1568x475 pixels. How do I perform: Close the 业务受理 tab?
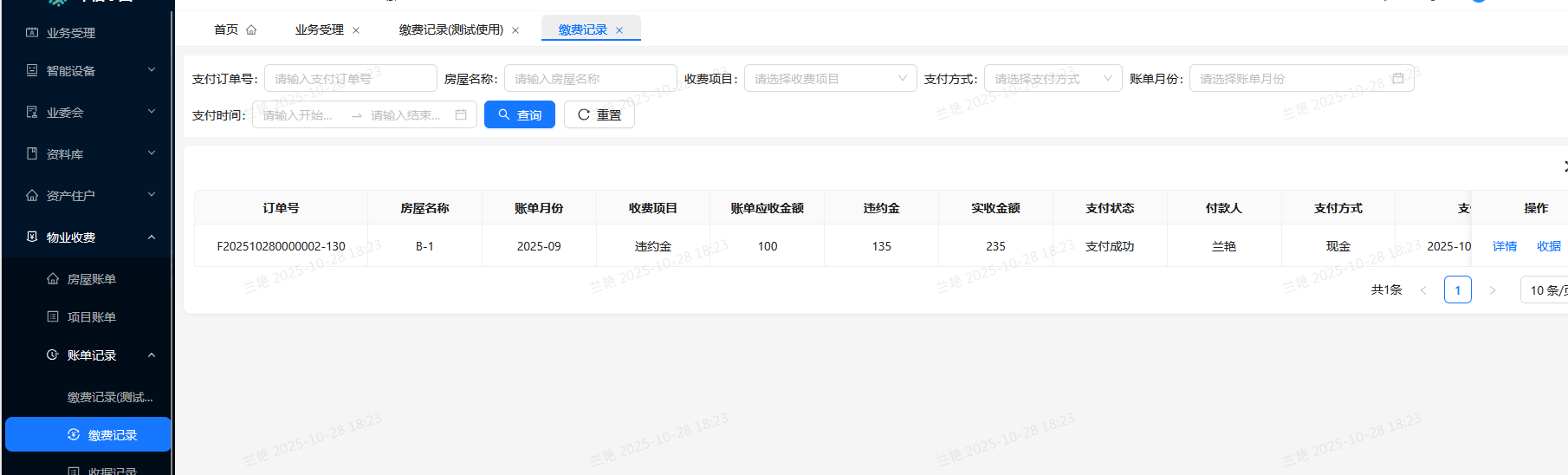point(356,30)
